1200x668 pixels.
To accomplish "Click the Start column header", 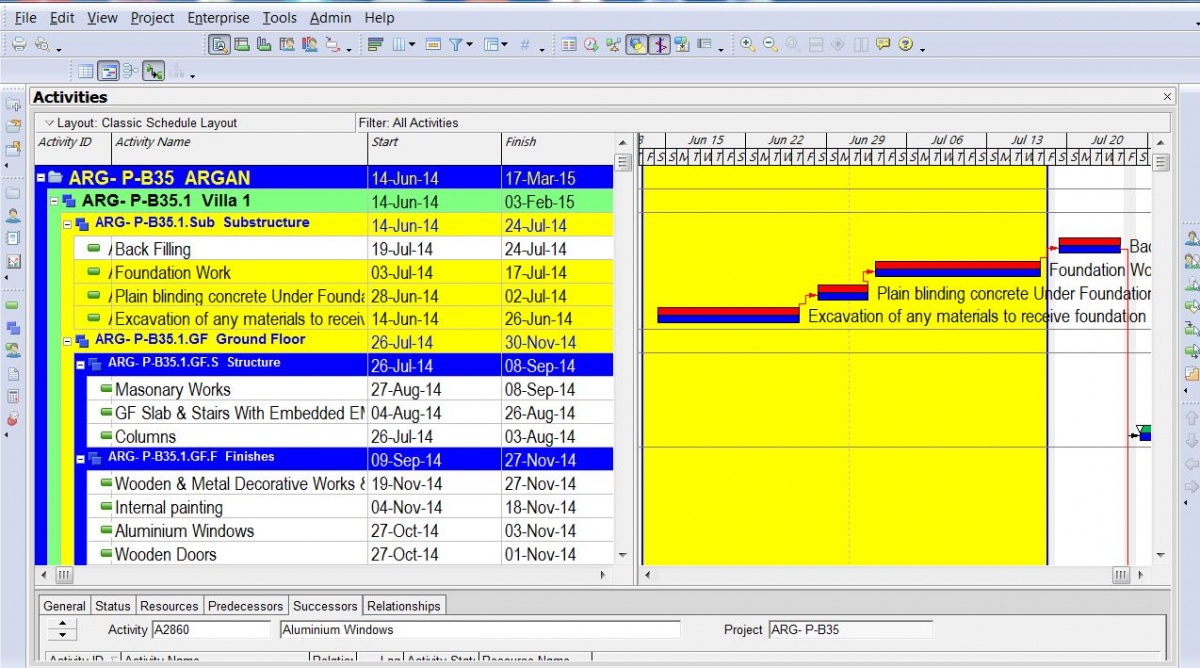I will [434, 148].
